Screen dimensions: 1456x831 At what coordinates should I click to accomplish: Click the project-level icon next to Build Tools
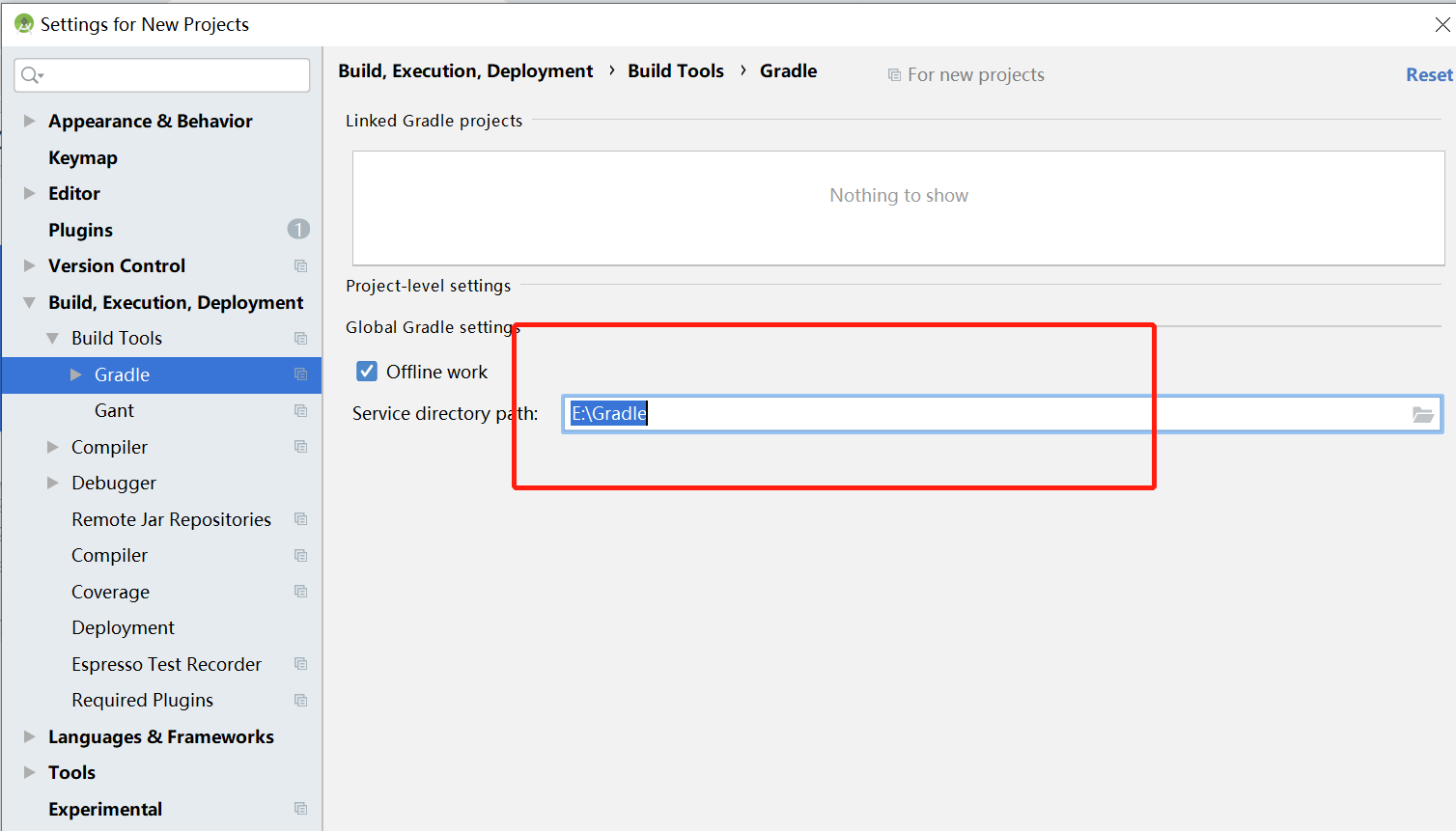pos(300,338)
